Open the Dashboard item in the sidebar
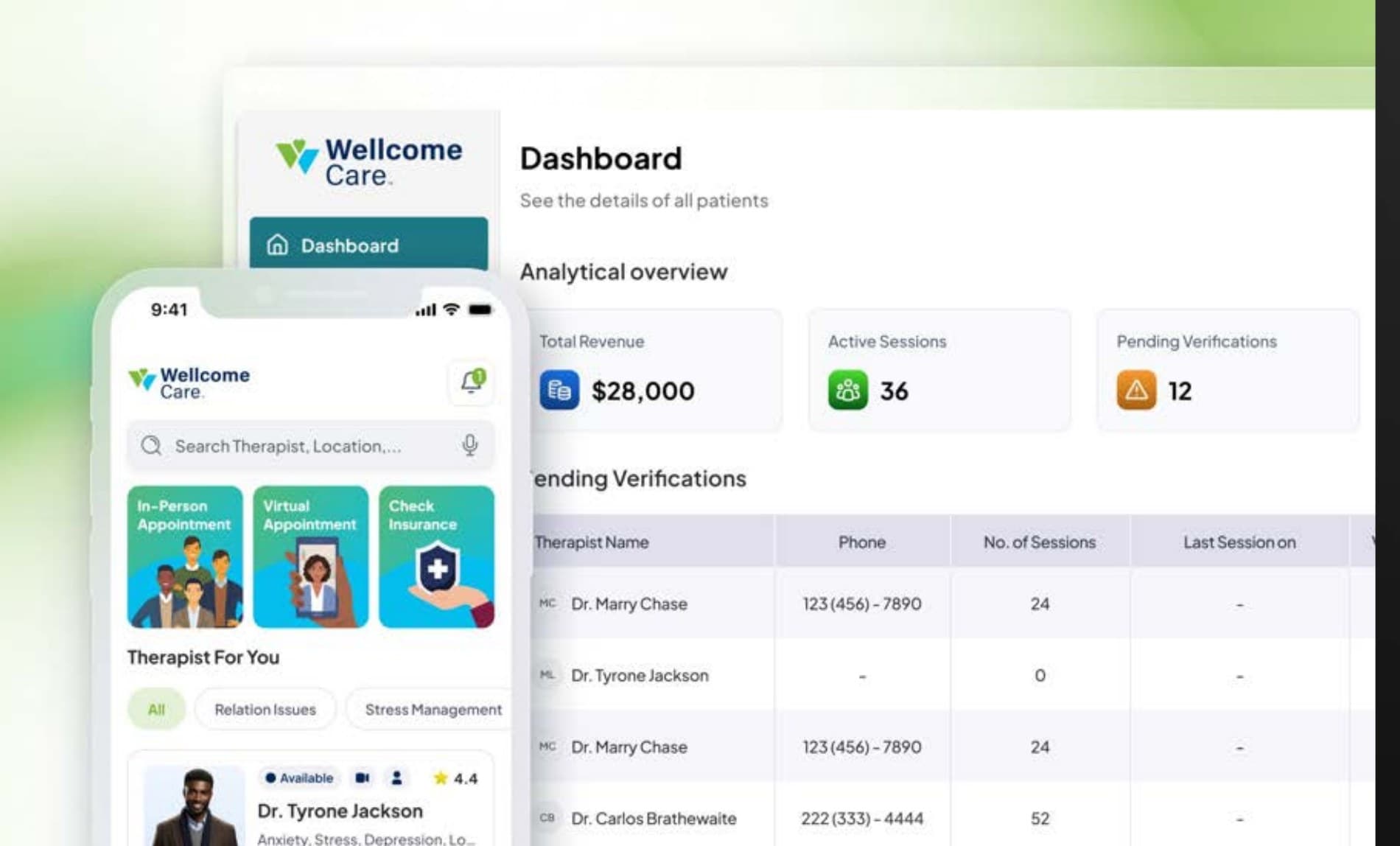This screenshot has width=1400, height=846. [x=368, y=244]
